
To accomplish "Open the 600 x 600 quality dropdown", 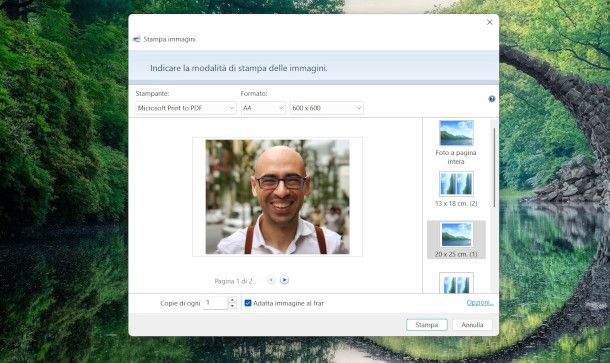I will [x=327, y=108].
